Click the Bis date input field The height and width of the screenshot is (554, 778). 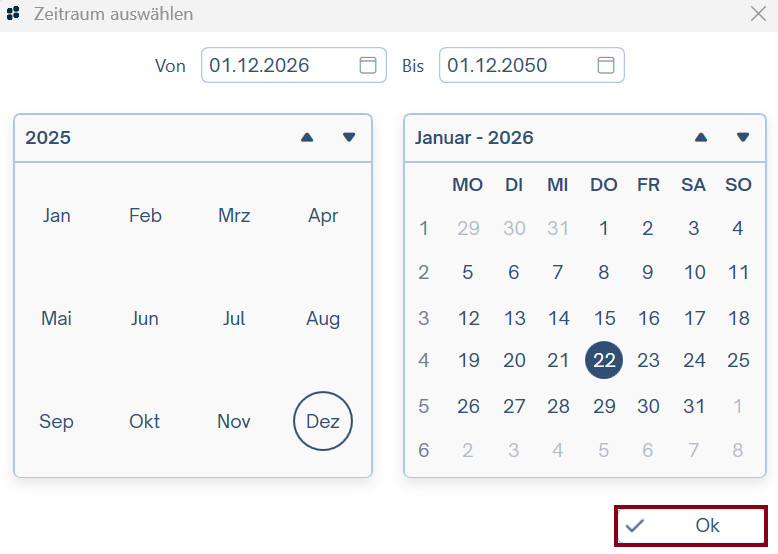(516, 65)
